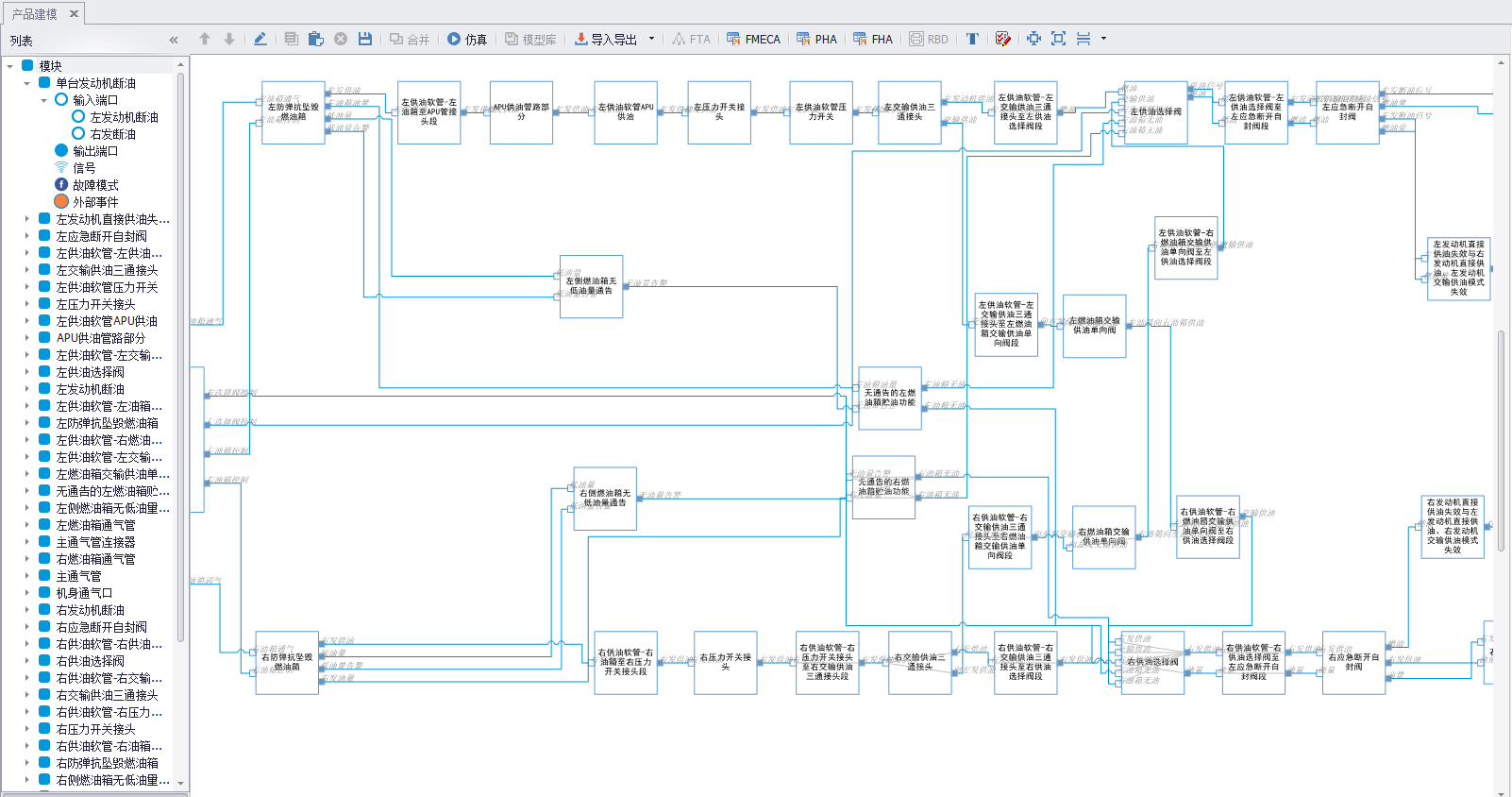This screenshot has width=1512, height=797.
Task: Click the bold T text icon
Action: 972,39
